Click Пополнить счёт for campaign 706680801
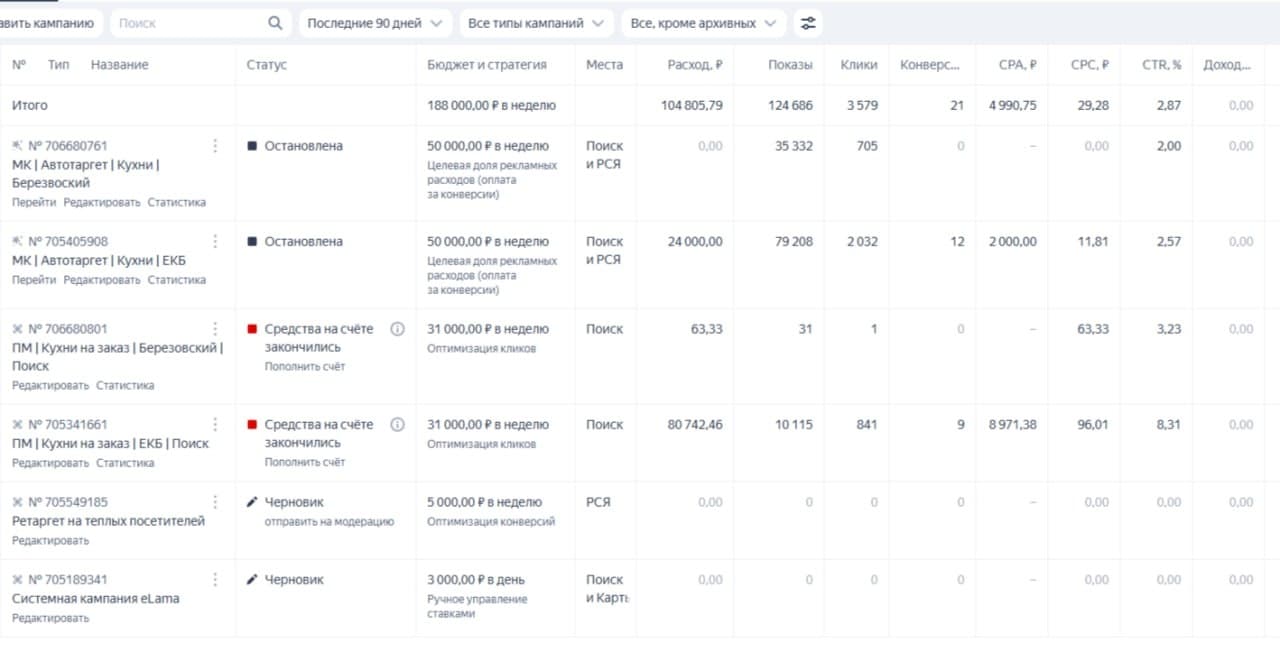Viewport: 1280px width, 661px height. (305, 367)
